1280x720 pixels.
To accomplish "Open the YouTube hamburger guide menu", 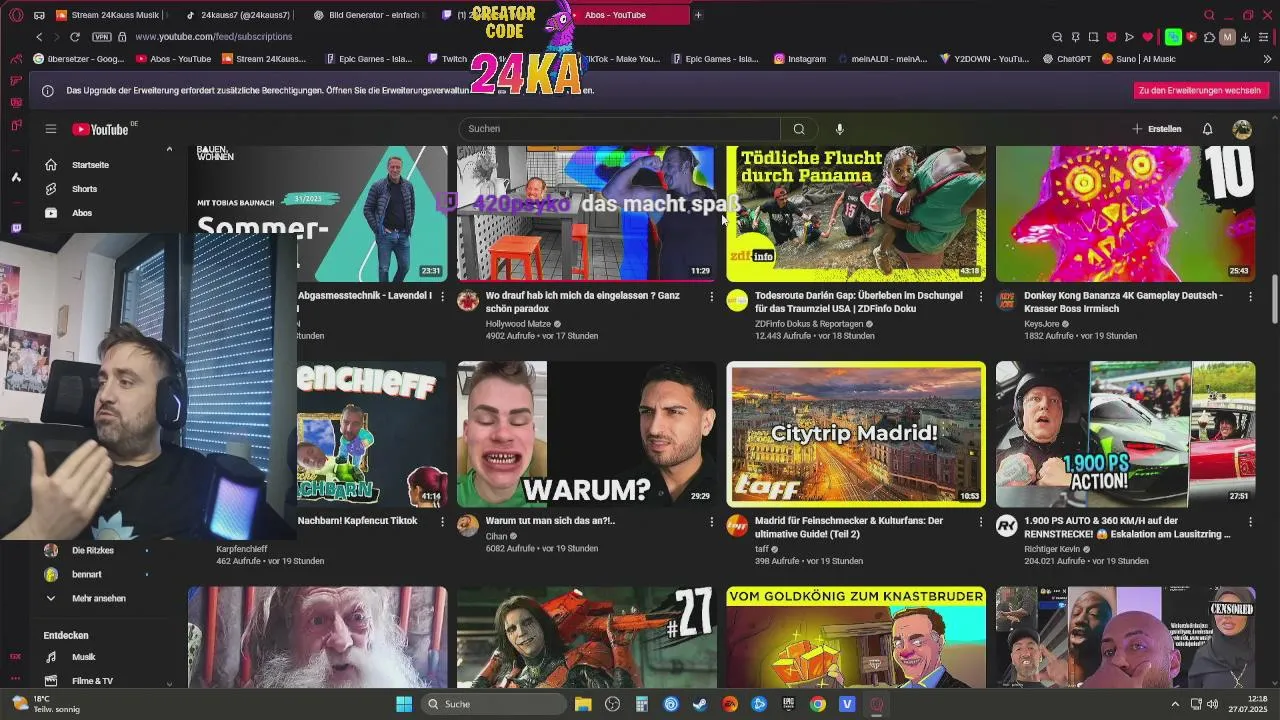I will [x=50, y=129].
